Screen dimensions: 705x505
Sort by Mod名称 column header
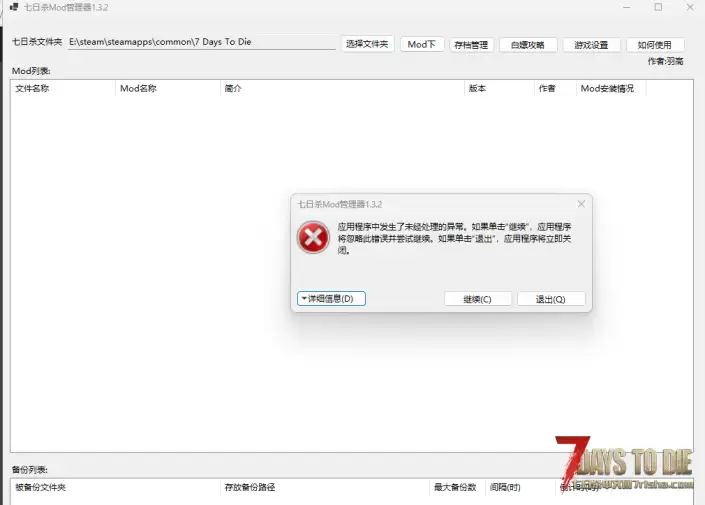(x=167, y=89)
